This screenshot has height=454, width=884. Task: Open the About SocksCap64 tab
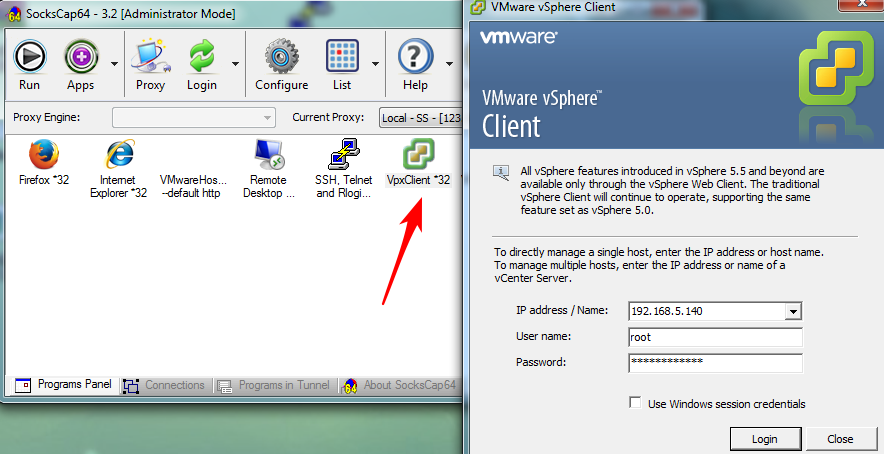point(399,385)
